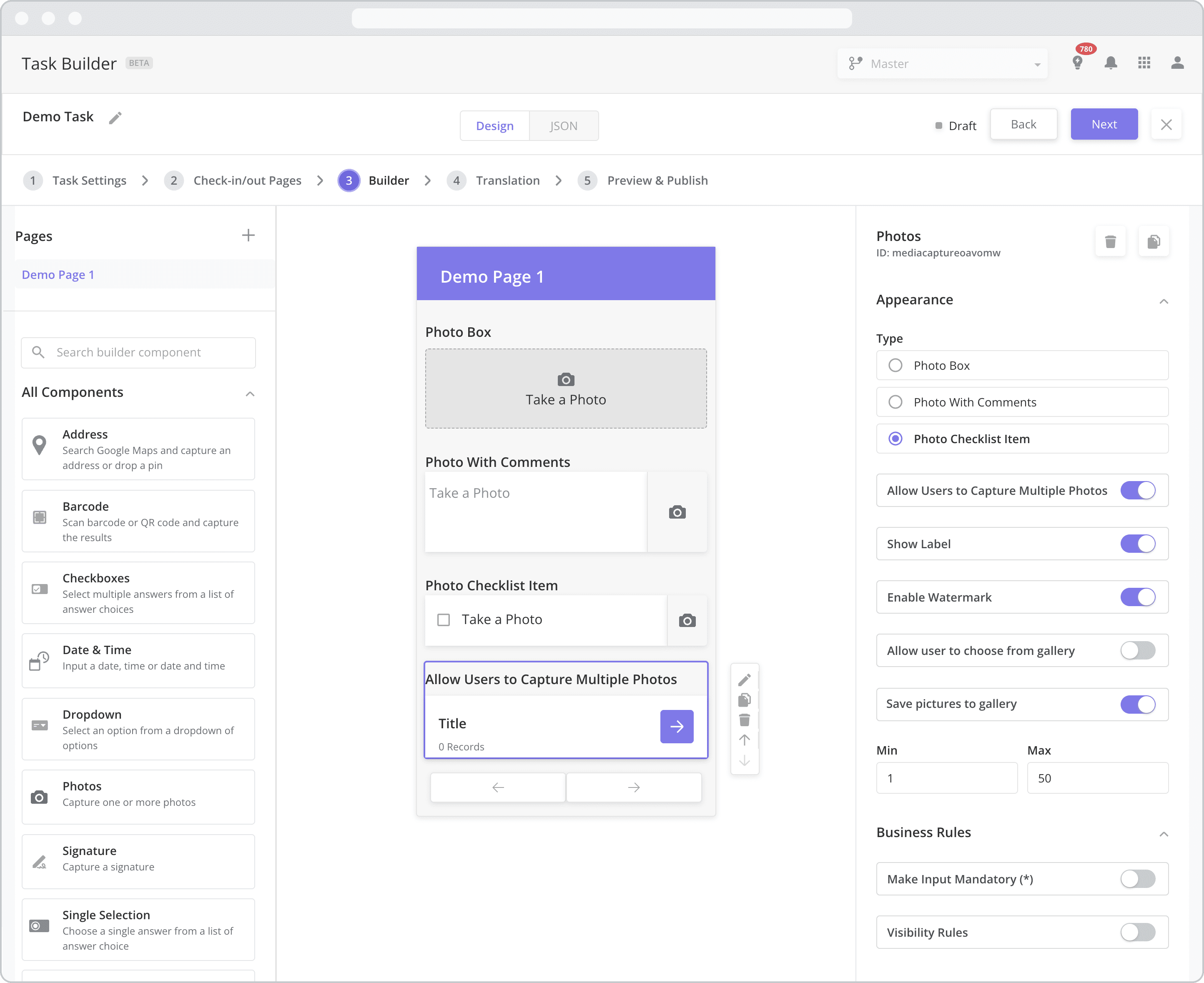Switch to the Design tab
The image size is (1204, 983).
click(494, 126)
